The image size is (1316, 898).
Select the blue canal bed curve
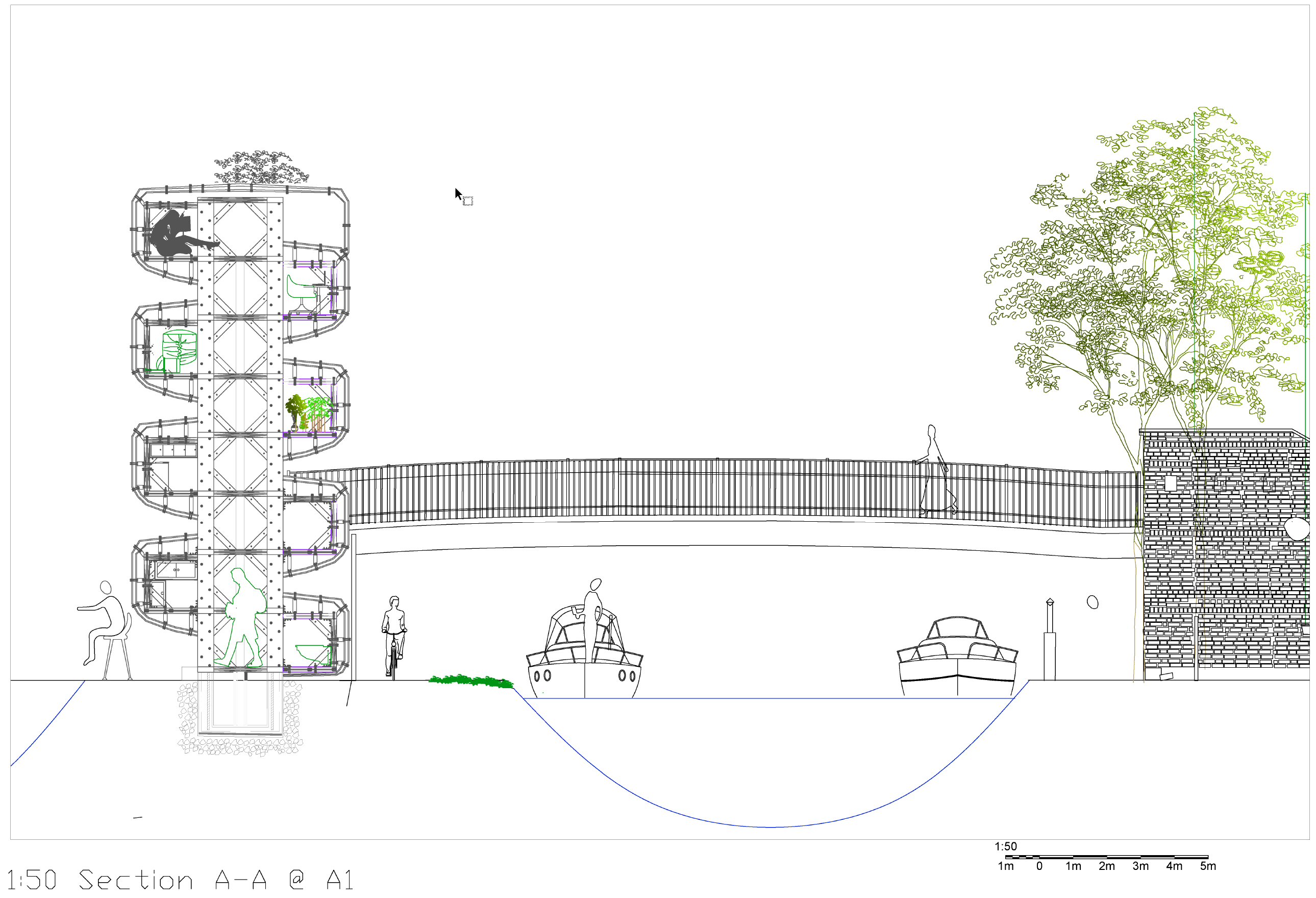click(x=770, y=827)
